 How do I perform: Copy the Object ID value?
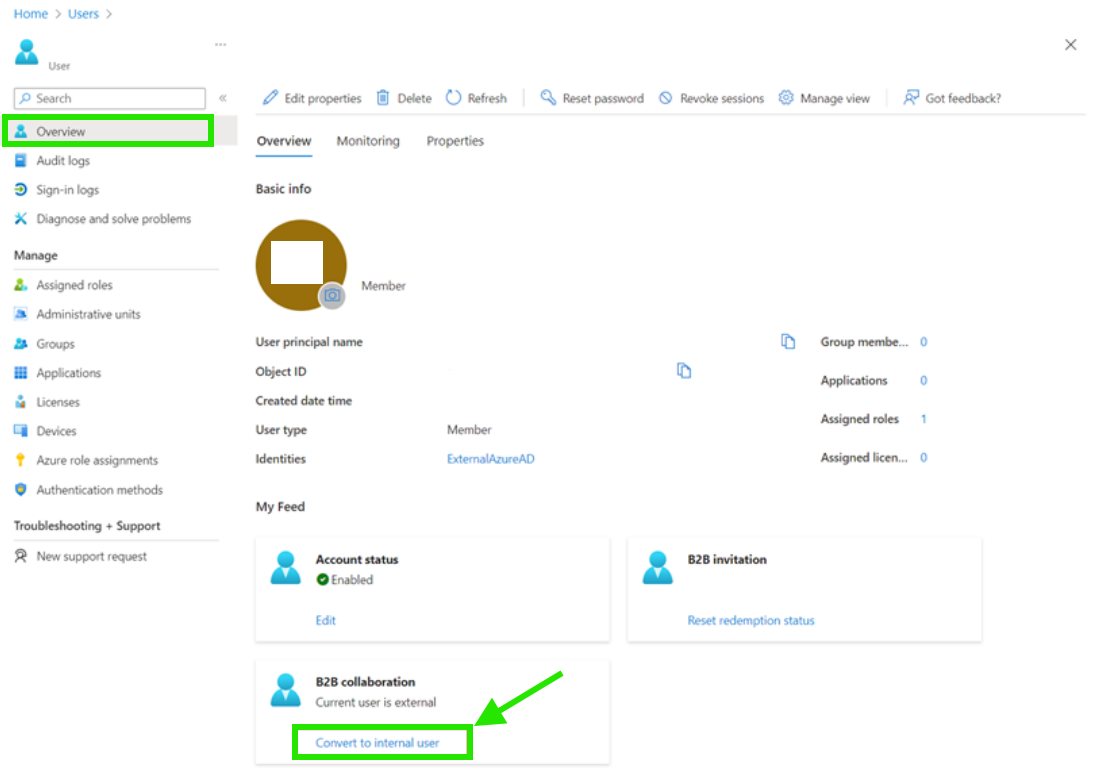(x=684, y=371)
